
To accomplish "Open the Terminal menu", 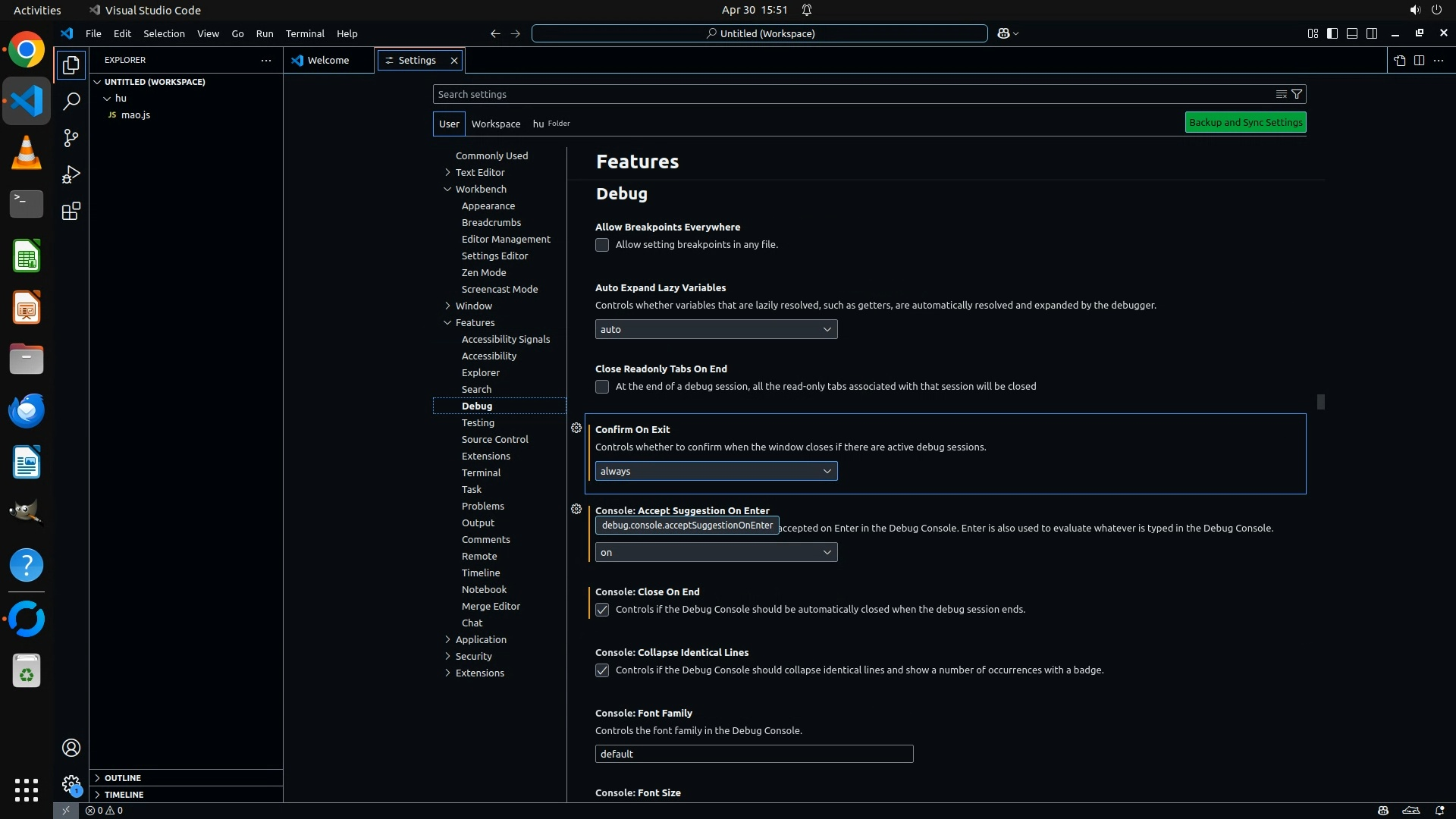I will pyautogui.click(x=305, y=33).
